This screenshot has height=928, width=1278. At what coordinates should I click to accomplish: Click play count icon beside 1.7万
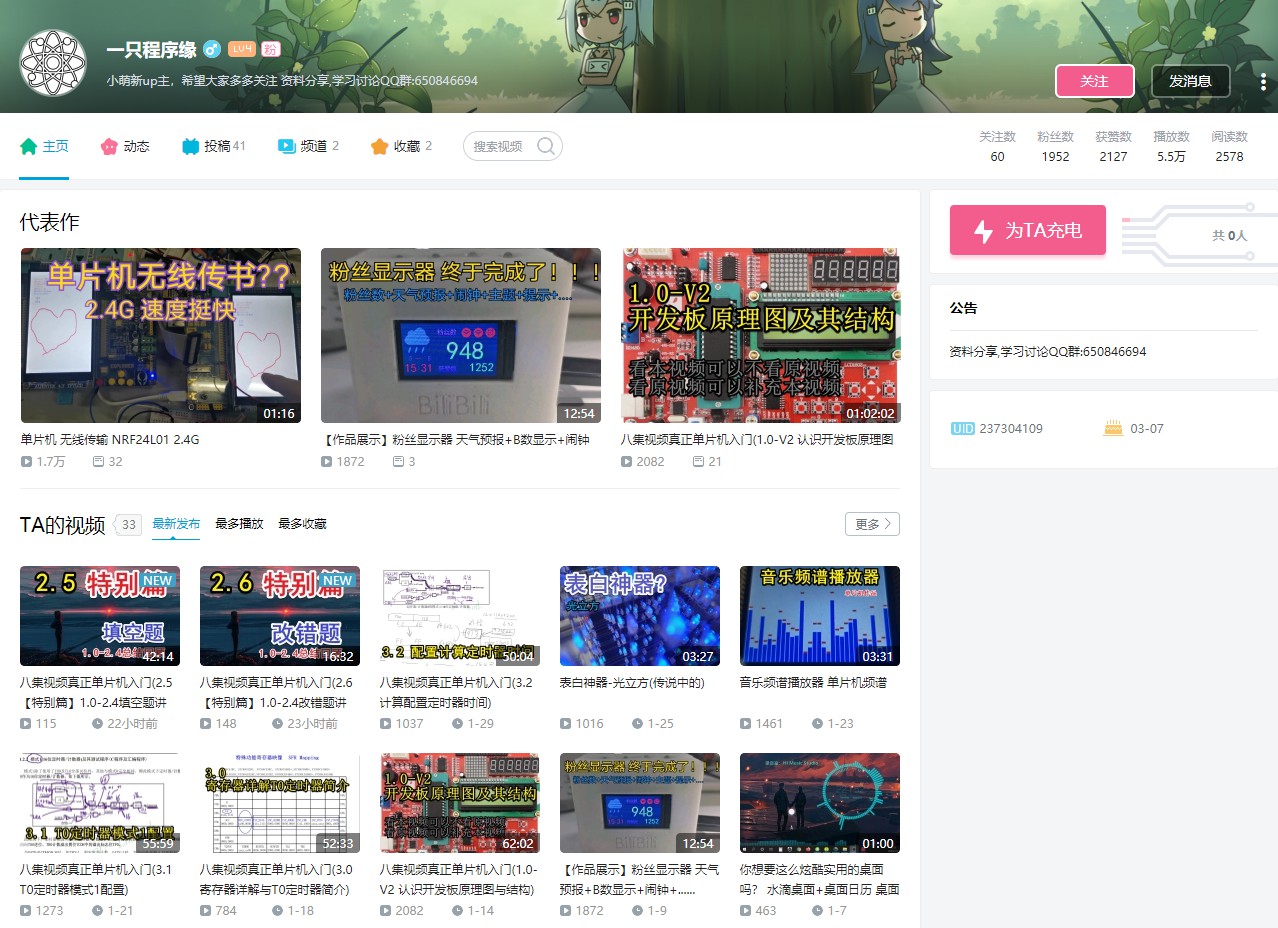[x=26, y=462]
